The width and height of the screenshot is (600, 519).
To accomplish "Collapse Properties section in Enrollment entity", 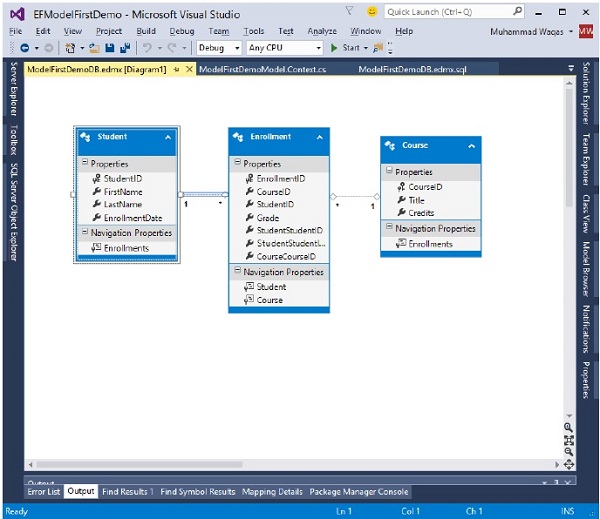I will coord(238,162).
